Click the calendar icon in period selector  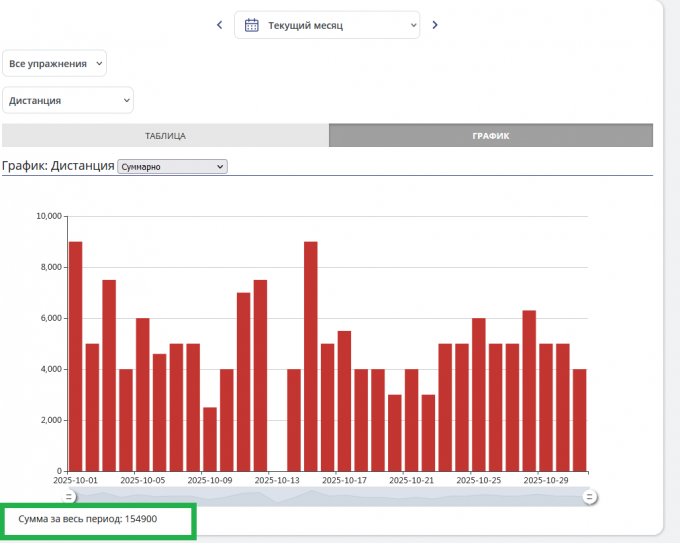[252, 25]
